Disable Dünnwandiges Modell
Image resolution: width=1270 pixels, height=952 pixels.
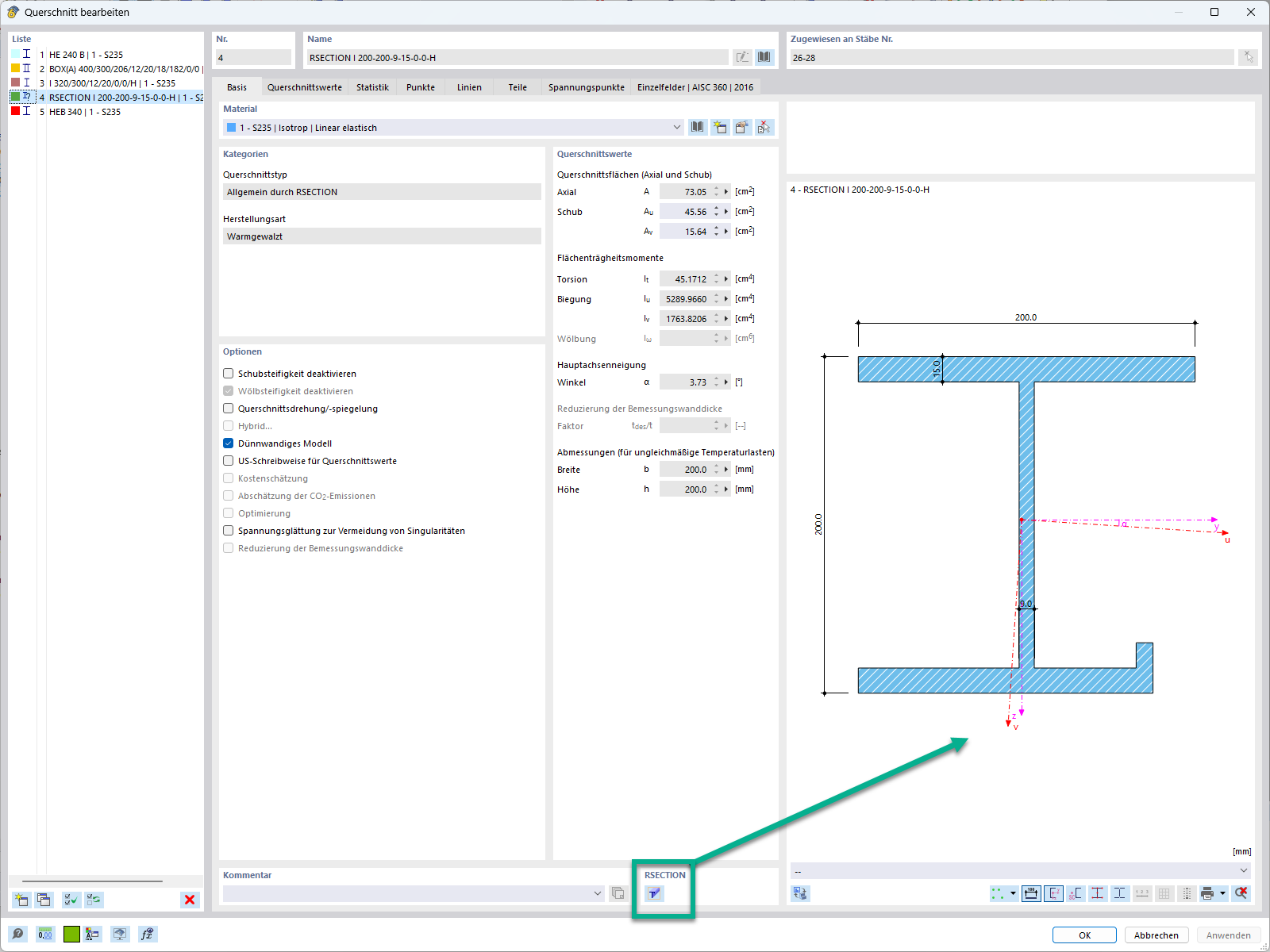point(228,443)
